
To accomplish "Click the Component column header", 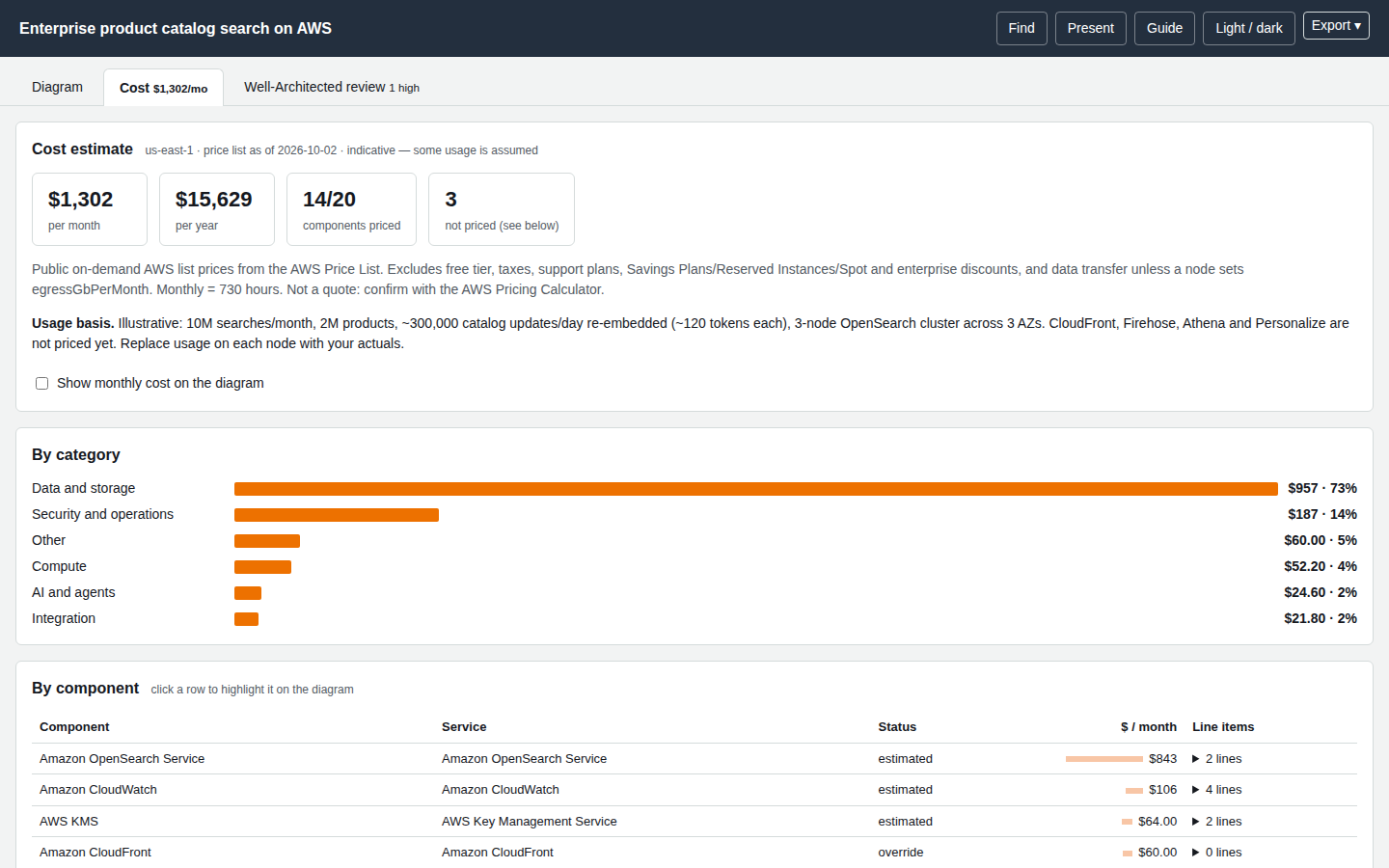I will [74, 727].
